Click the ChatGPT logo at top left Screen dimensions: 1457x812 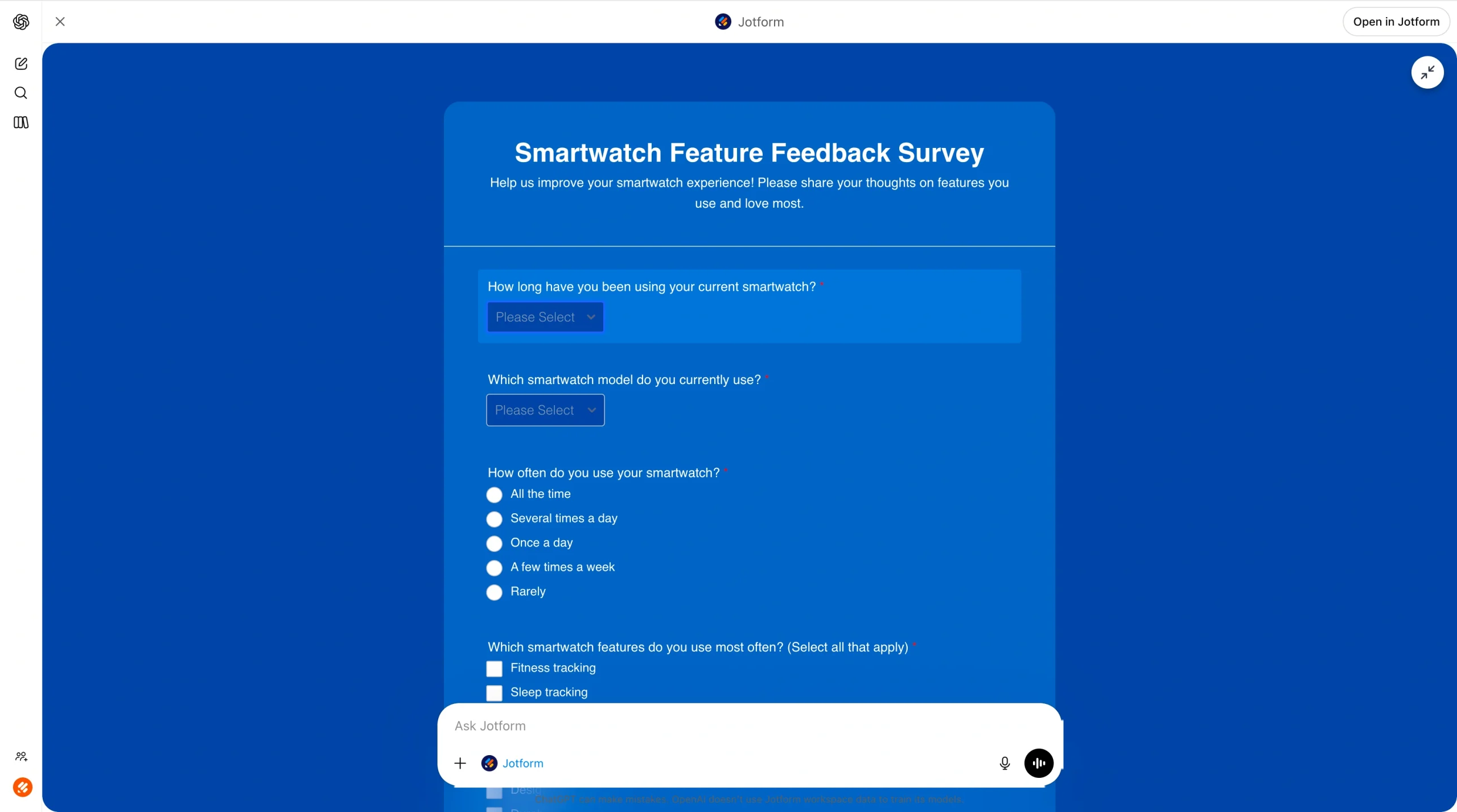coord(21,22)
